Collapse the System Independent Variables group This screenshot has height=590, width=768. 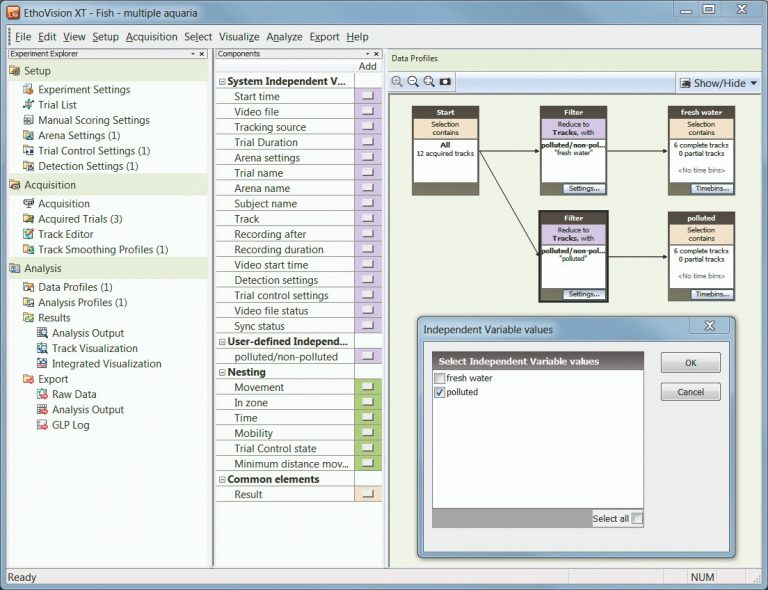pyautogui.click(x=222, y=82)
